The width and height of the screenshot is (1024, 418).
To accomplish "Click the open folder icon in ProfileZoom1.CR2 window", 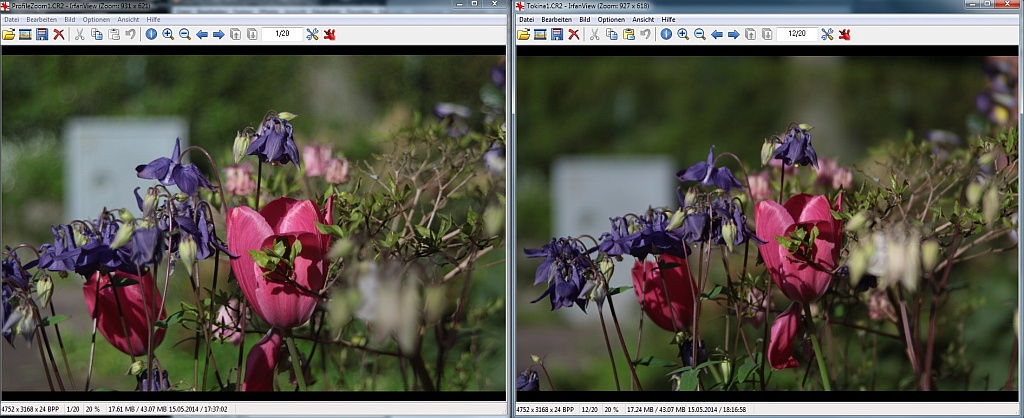I will tap(9, 34).
